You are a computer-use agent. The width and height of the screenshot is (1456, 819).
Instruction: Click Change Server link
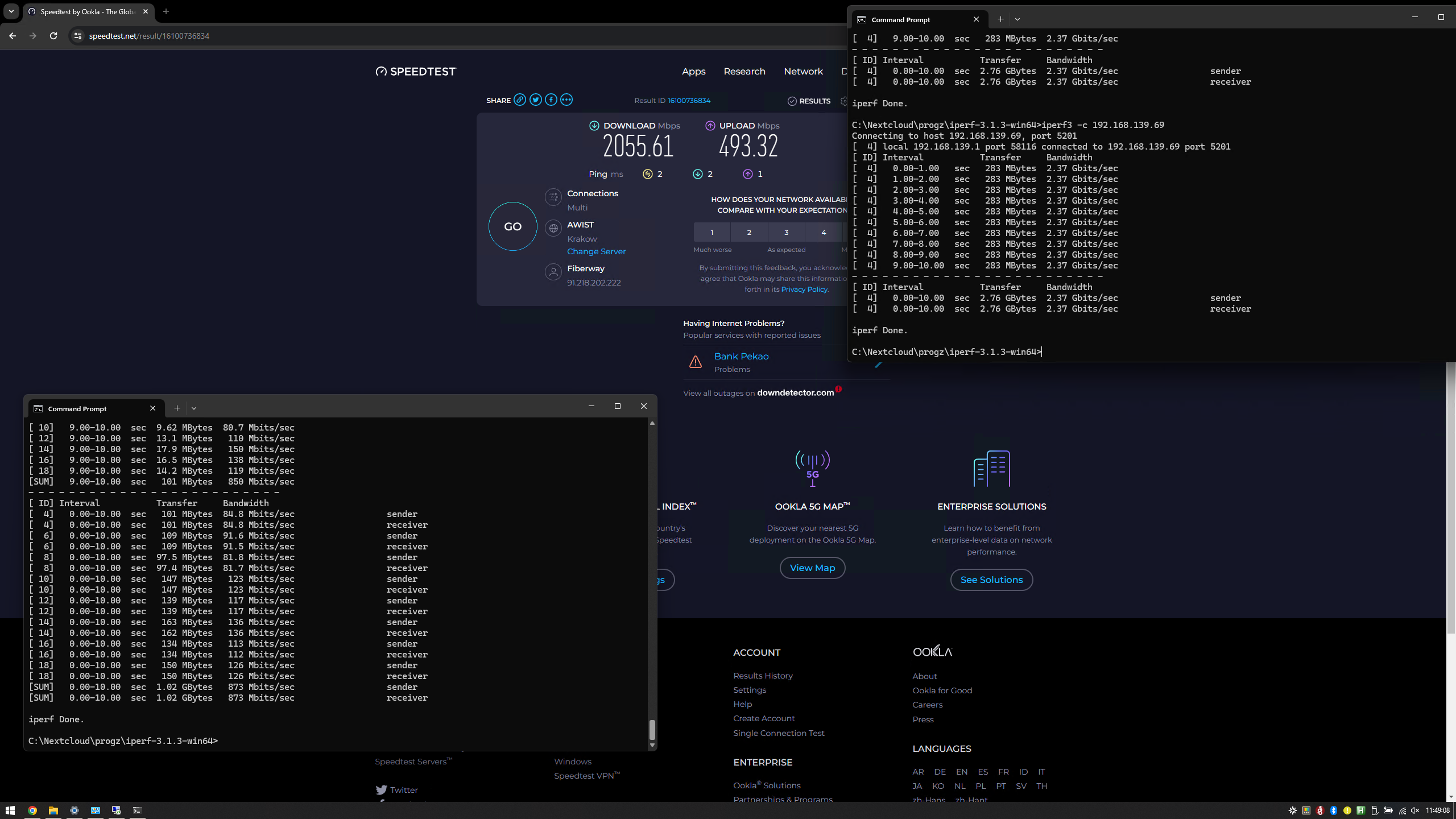point(596,251)
